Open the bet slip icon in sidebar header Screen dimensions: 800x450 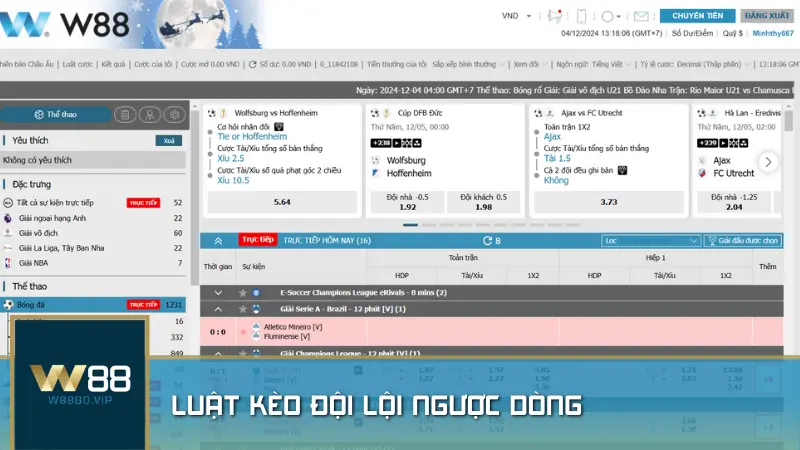click(123, 115)
